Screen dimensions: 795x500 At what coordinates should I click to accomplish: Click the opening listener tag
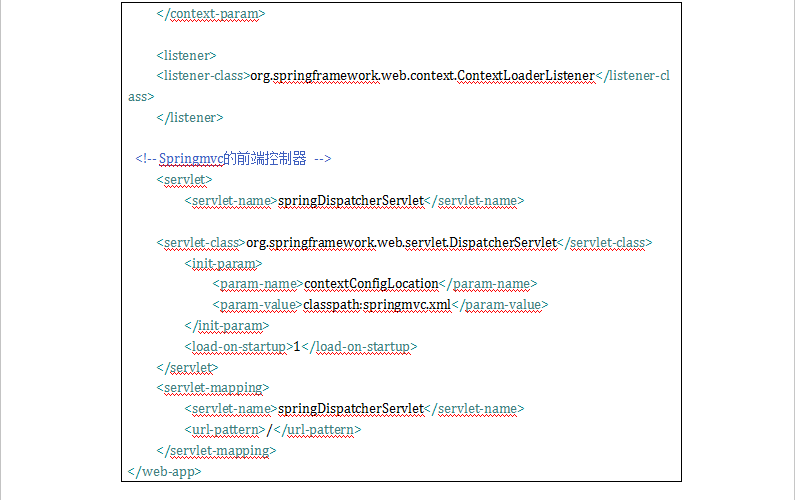[186, 55]
